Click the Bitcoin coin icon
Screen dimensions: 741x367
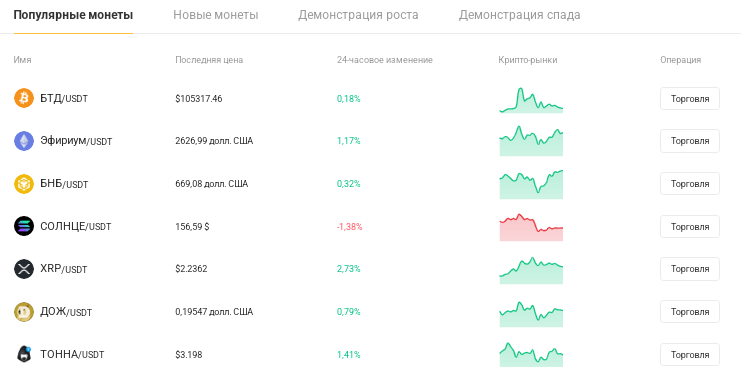click(x=24, y=98)
